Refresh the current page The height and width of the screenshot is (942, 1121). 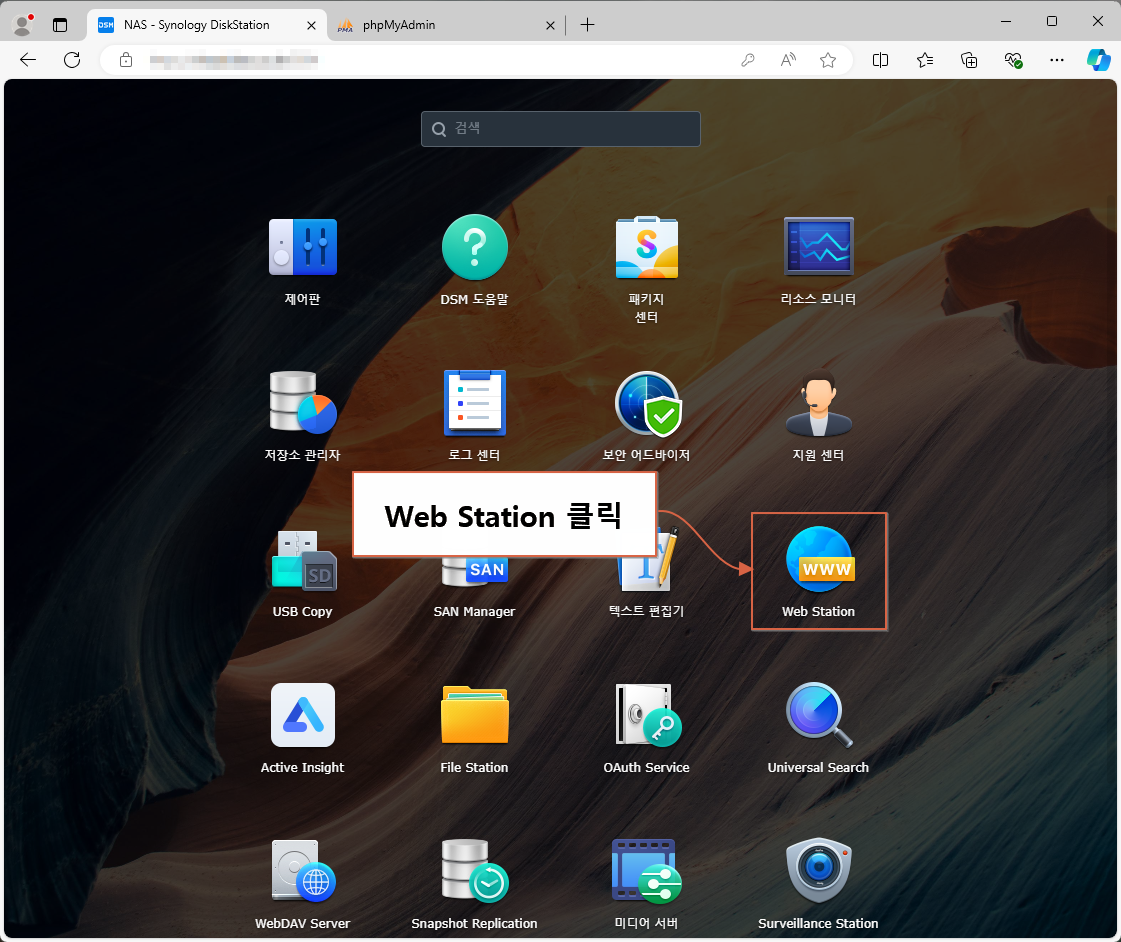click(71, 60)
